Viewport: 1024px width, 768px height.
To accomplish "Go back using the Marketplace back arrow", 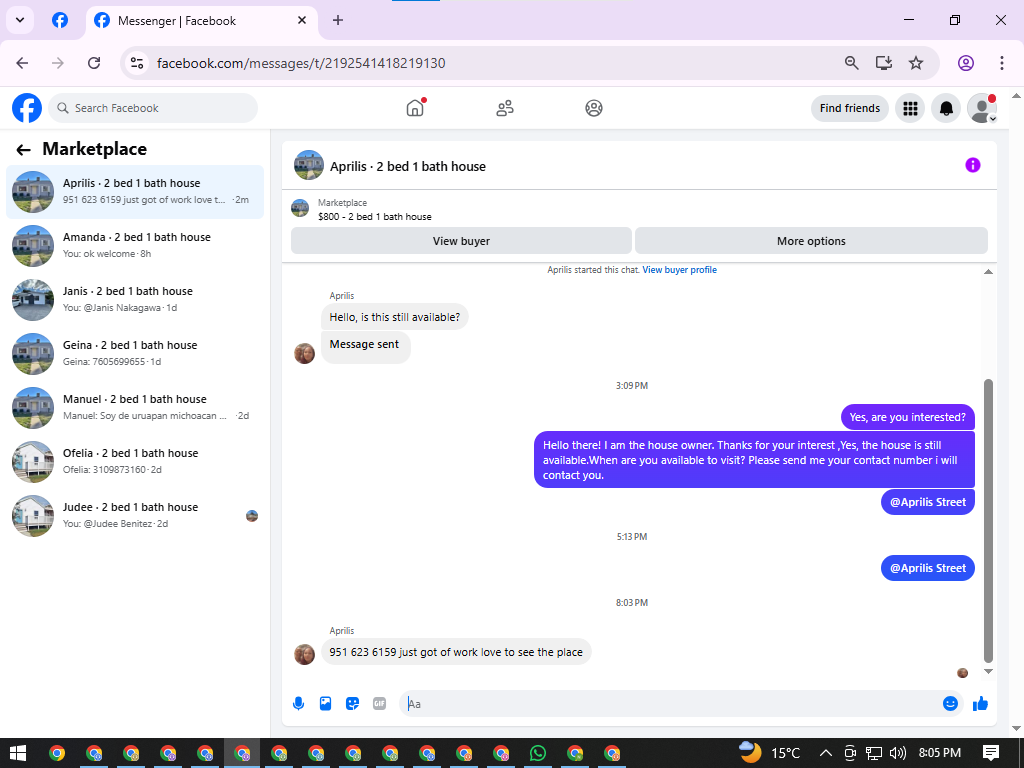I will point(24,150).
